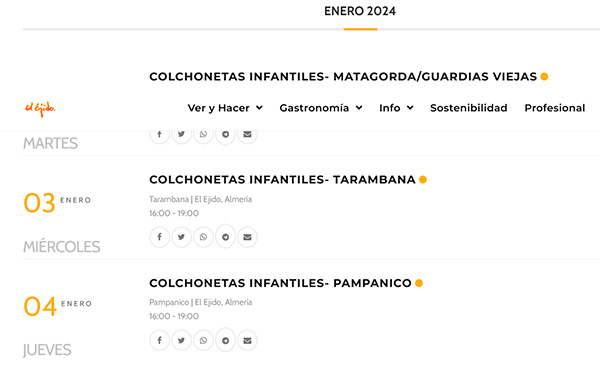Open the Info dropdown menu
The width and height of the screenshot is (600, 372).
click(x=396, y=108)
